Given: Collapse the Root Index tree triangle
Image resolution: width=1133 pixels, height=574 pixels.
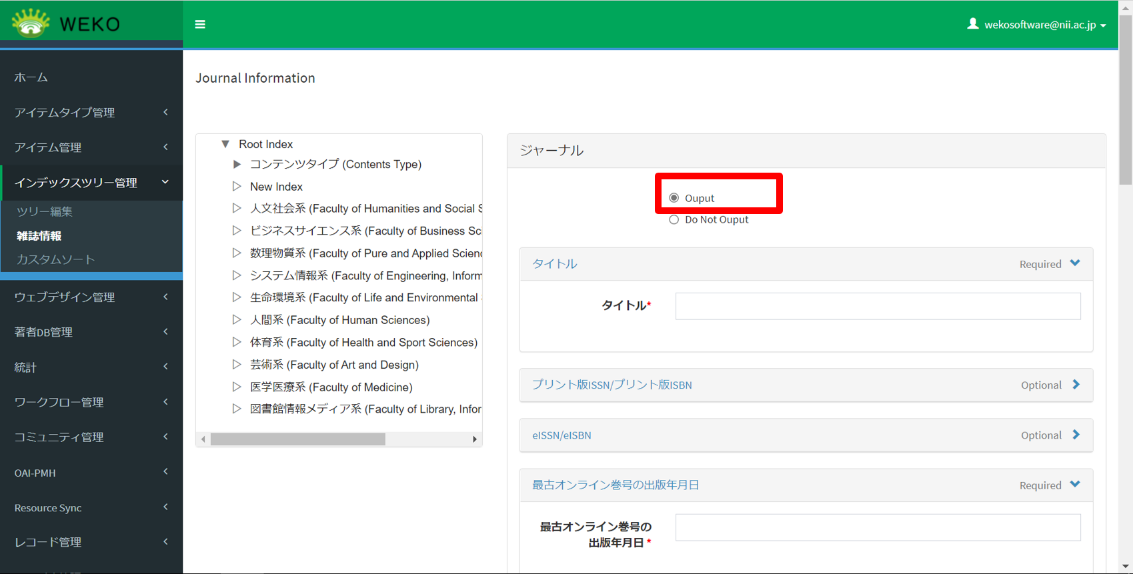Looking at the screenshot, I should coord(225,144).
